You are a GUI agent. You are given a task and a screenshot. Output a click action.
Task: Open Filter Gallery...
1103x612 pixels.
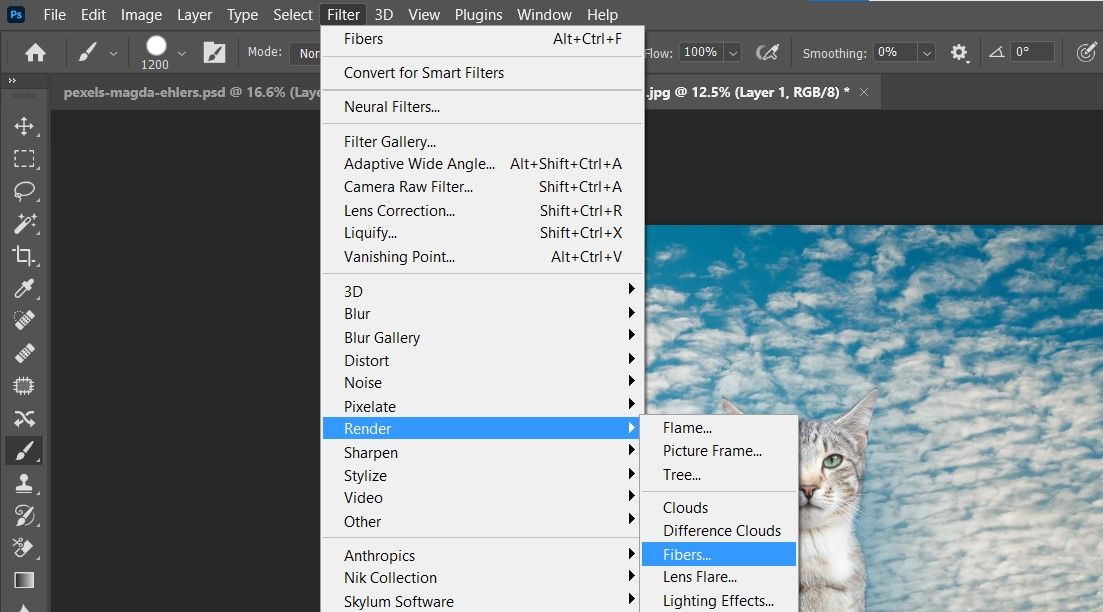click(483, 141)
